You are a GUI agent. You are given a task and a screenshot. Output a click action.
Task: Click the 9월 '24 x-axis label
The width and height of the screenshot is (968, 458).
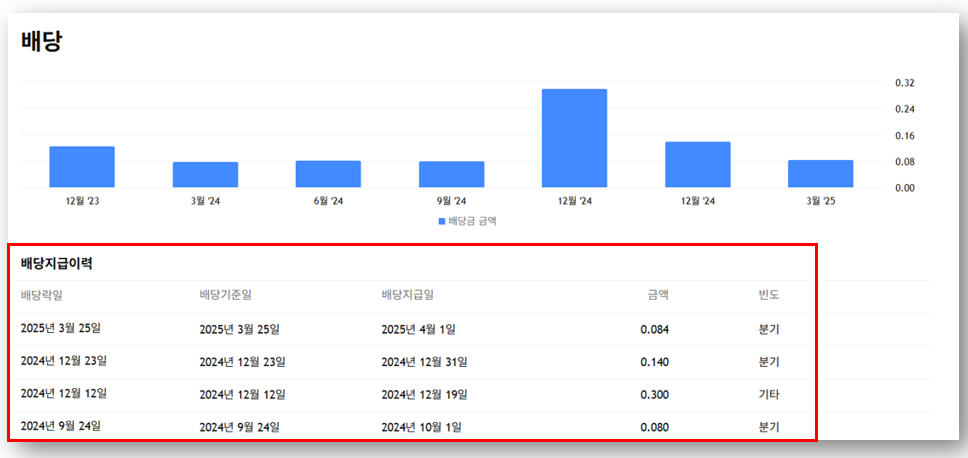coord(451,201)
